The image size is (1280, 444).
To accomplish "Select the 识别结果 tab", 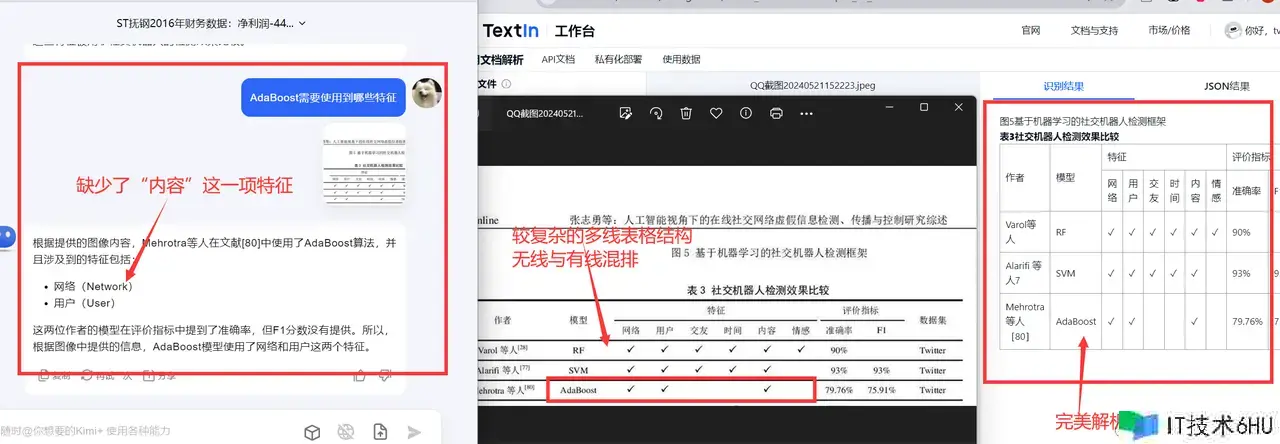I will pyautogui.click(x=1063, y=86).
